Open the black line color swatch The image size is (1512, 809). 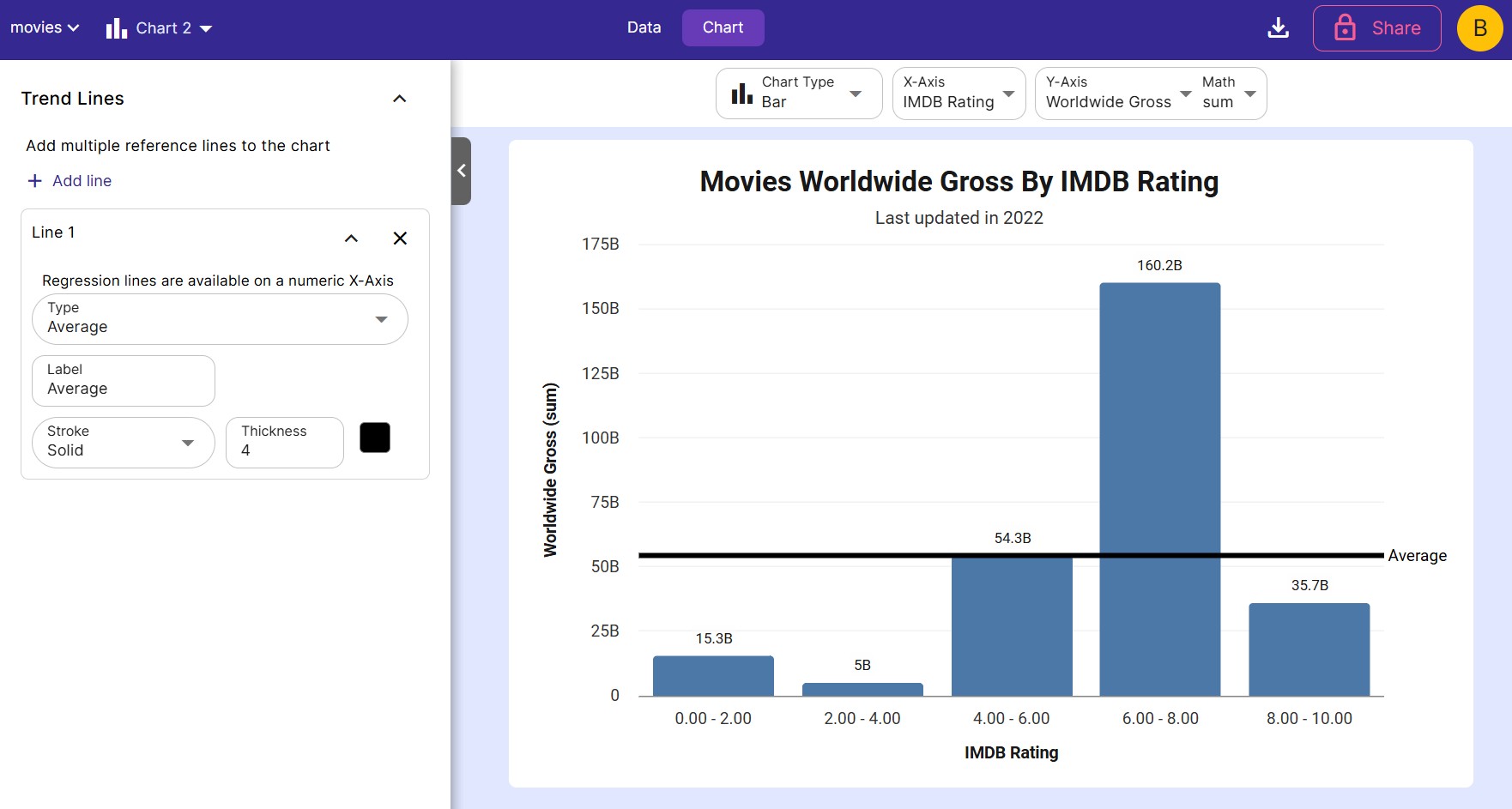pos(375,438)
